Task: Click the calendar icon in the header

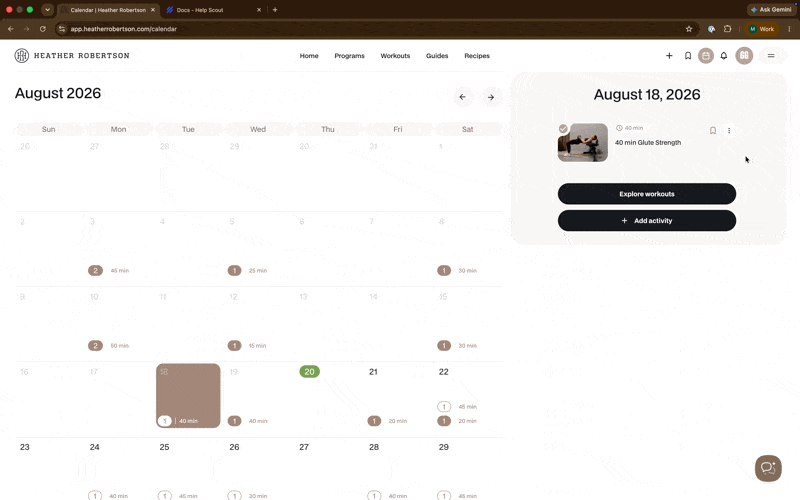Action: 706,56
